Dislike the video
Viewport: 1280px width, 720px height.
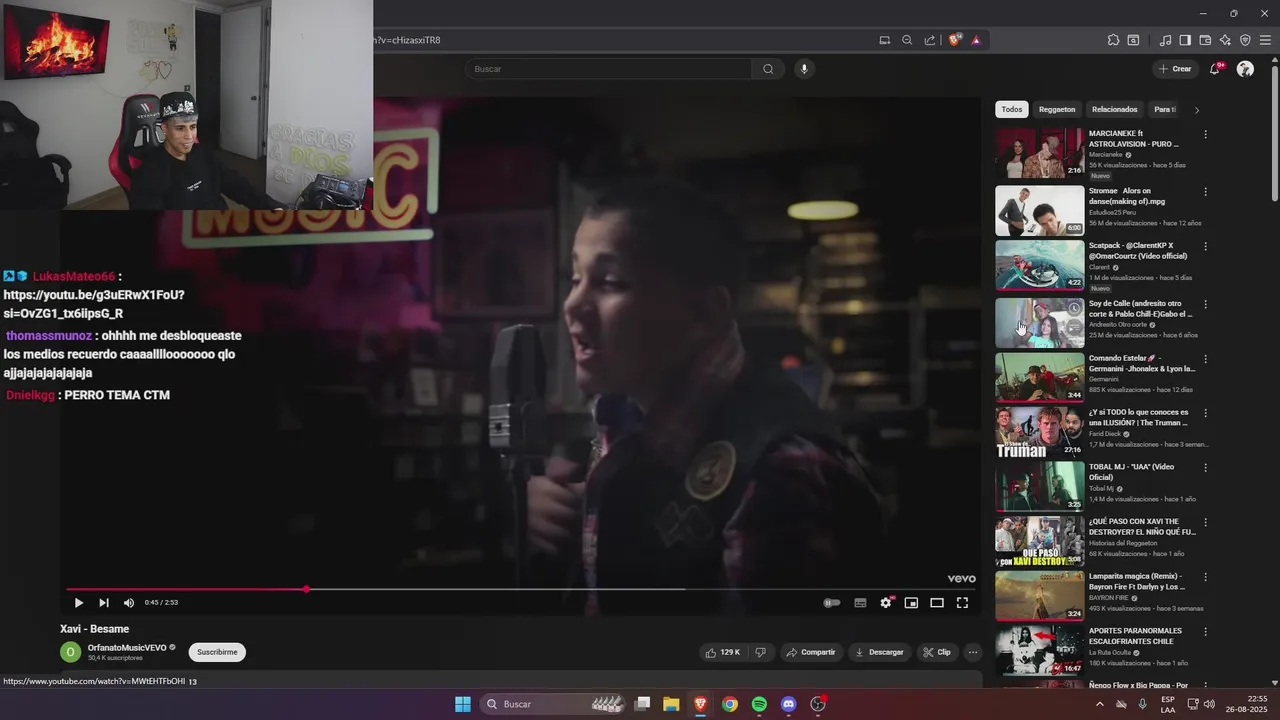[760, 652]
